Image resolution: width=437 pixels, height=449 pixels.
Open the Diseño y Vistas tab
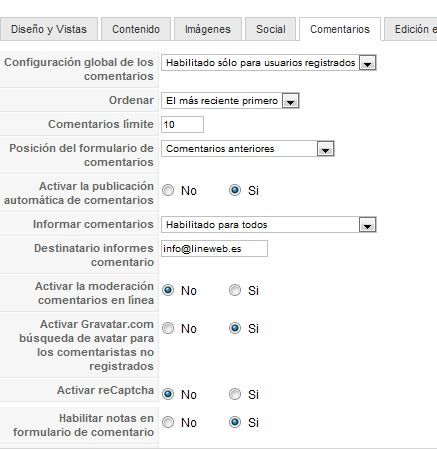point(49,29)
